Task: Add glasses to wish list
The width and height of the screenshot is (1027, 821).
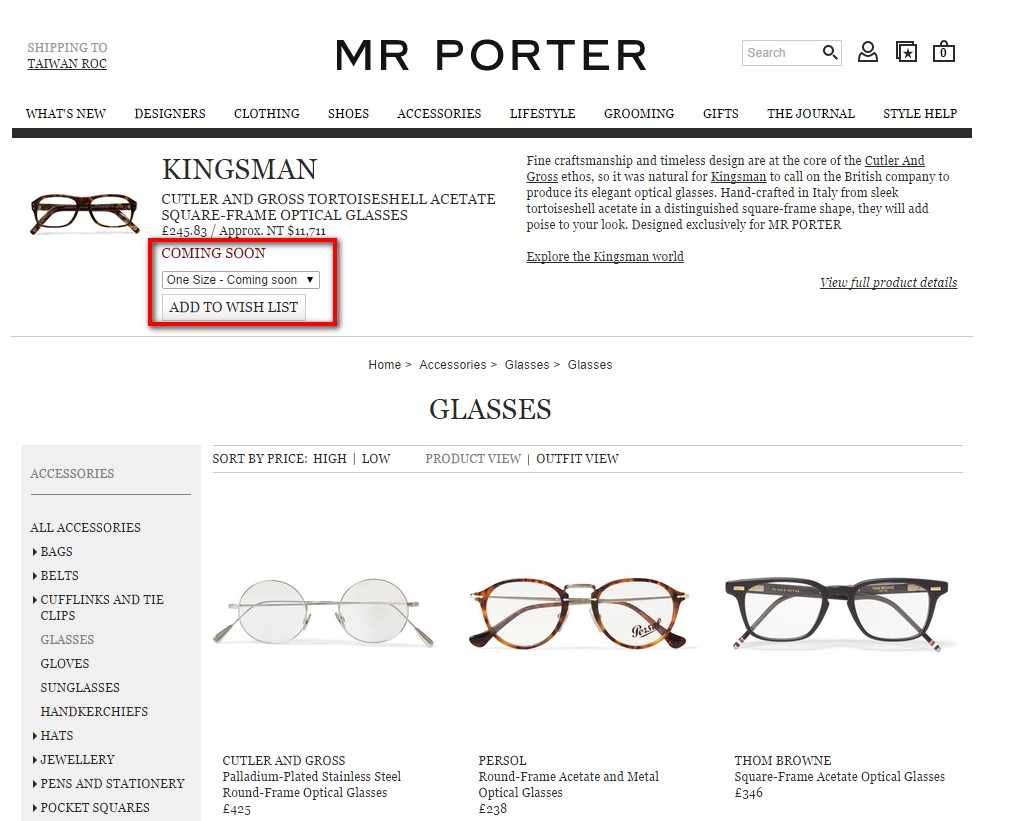Action: [234, 307]
